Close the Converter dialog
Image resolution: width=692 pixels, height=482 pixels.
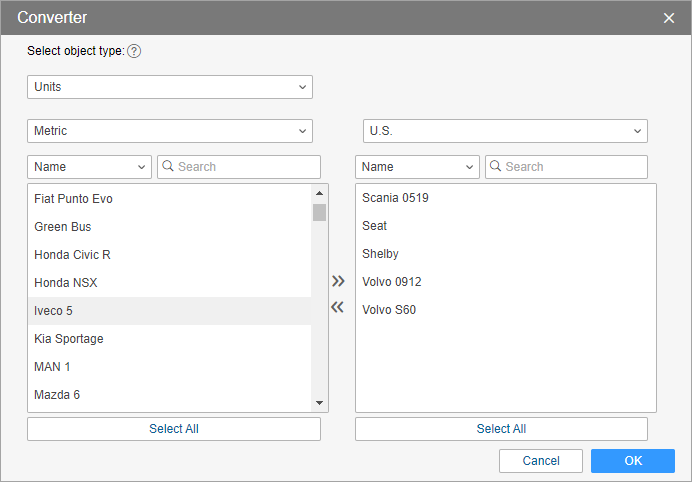[669, 18]
